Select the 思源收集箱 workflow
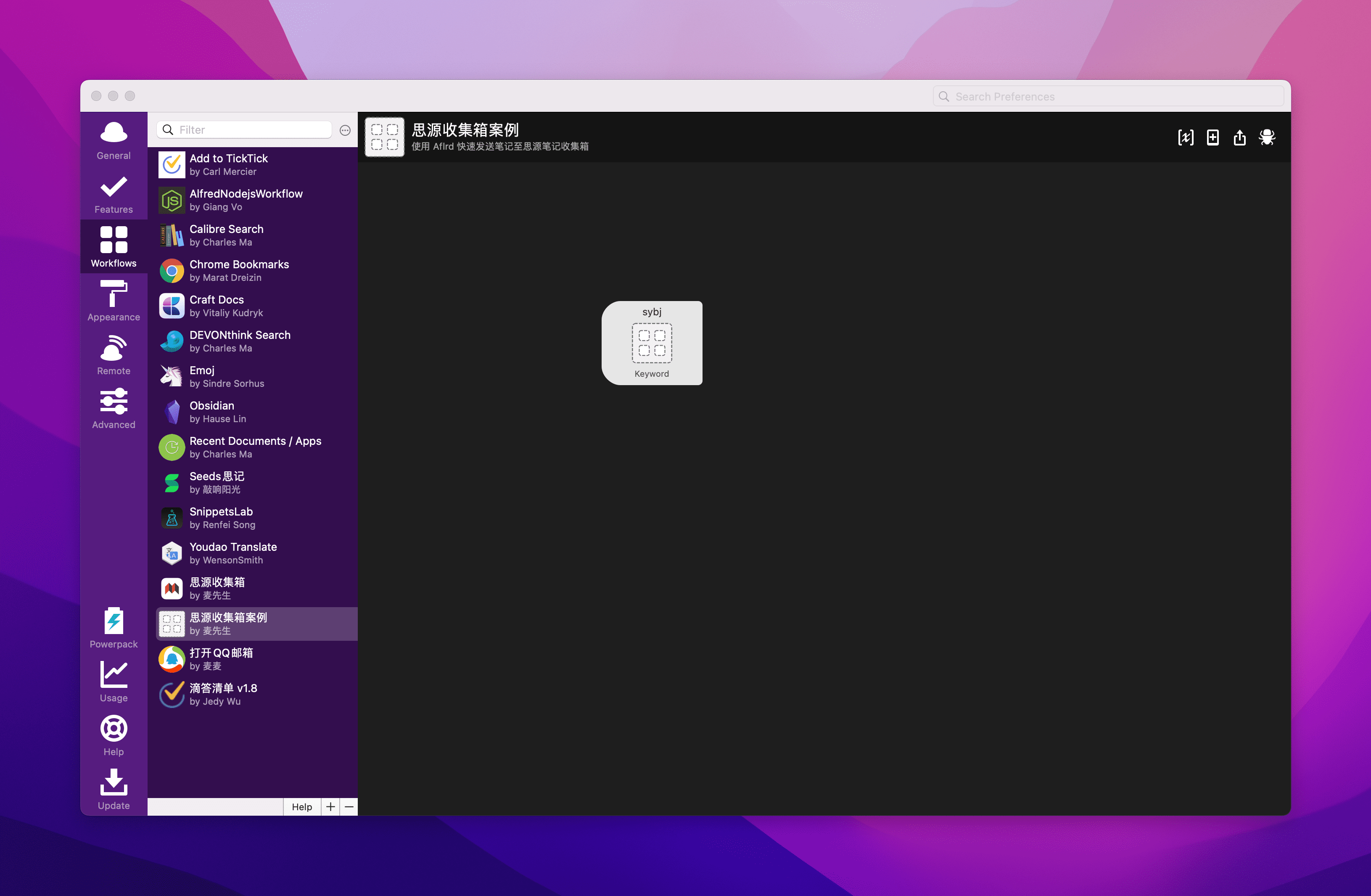1371x896 pixels. click(x=257, y=588)
